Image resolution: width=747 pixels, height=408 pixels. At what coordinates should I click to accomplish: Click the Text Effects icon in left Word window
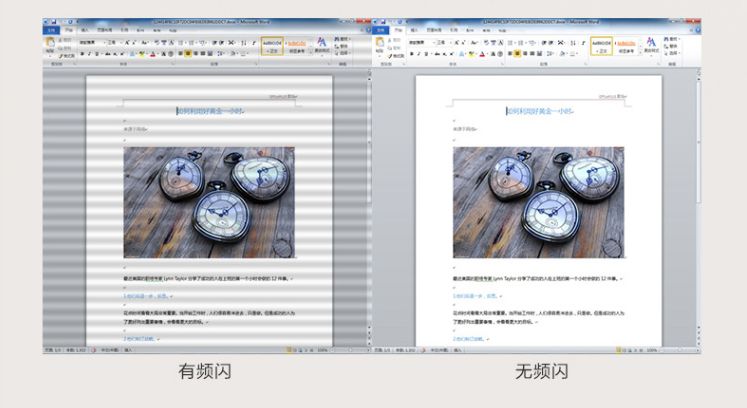pyautogui.click(x=132, y=54)
